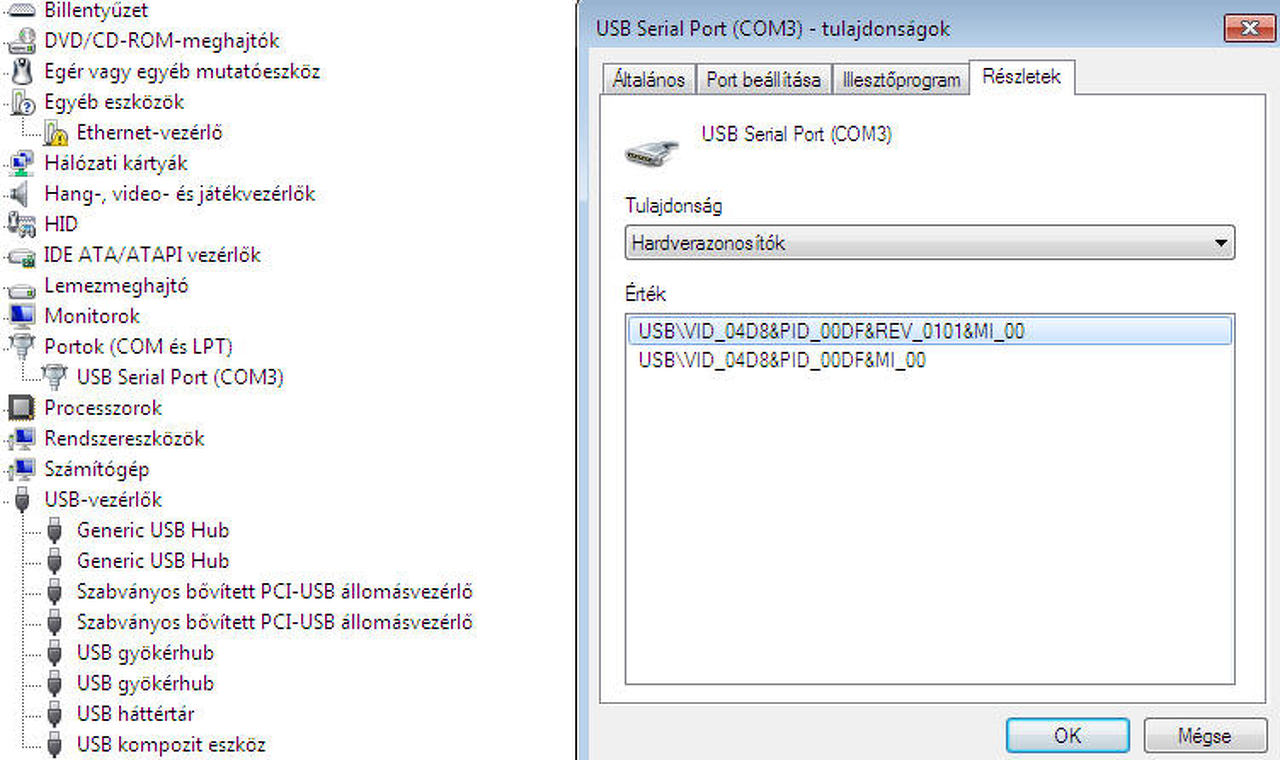Viewport: 1280px width, 760px height.
Task: Select USB kompozit eszköz in the tree
Action: tap(171, 745)
